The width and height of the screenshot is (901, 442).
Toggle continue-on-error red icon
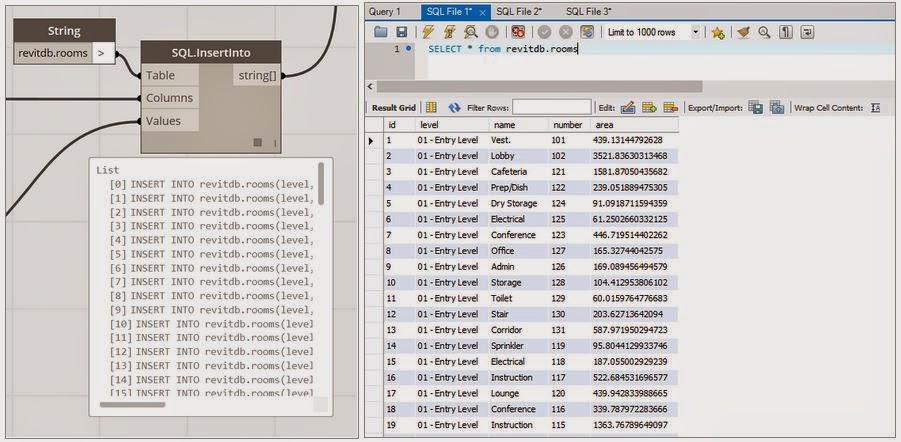click(518, 32)
